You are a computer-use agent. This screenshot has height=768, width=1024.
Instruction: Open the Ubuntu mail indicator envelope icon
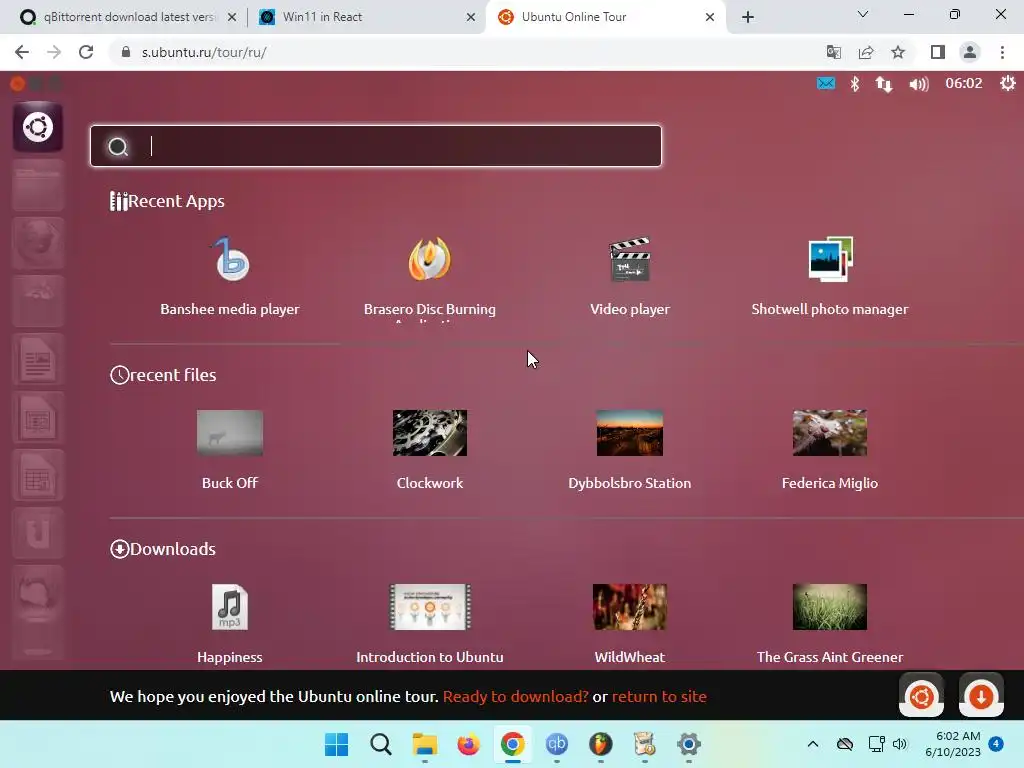click(x=825, y=84)
